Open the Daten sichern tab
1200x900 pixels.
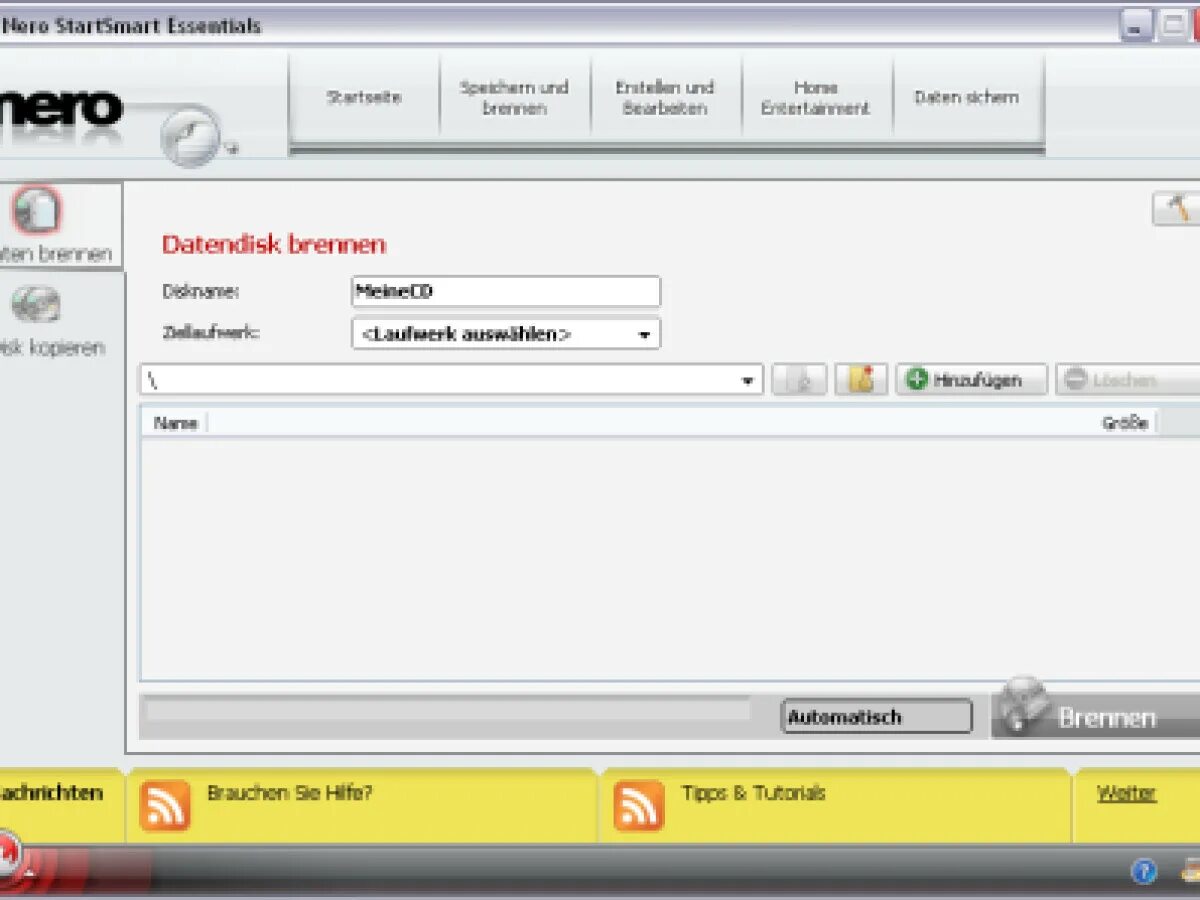tap(967, 98)
